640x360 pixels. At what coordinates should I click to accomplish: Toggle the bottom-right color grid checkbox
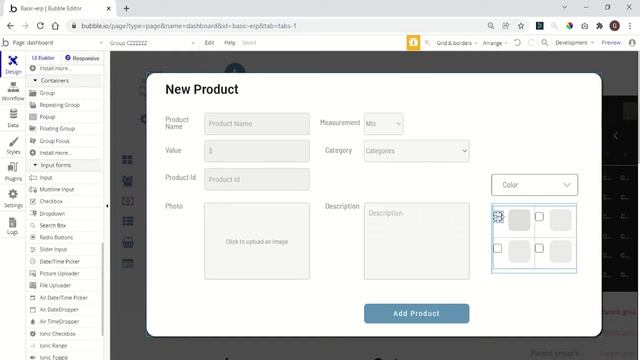click(x=539, y=248)
